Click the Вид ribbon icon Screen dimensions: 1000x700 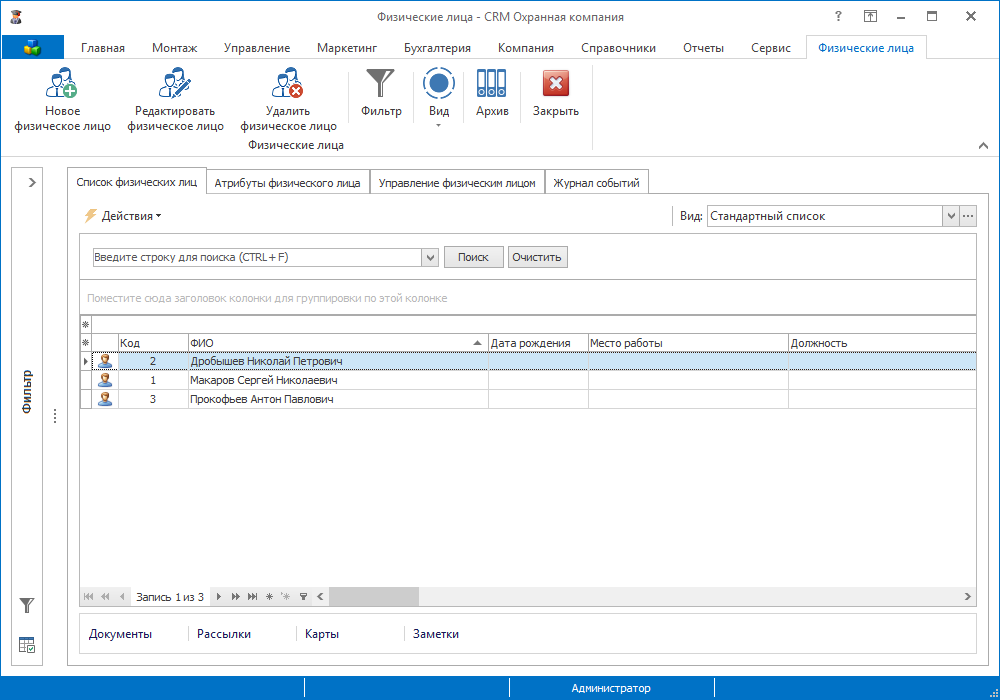click(x=439, y=83)
